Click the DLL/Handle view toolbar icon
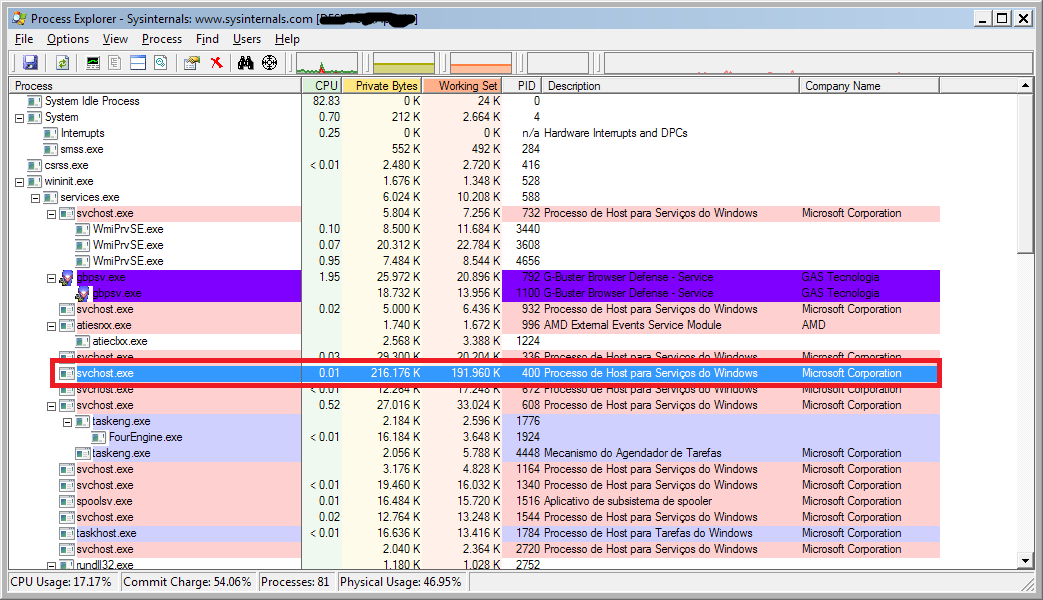This screenshot has height=600, width=1043. coord(160,63)
